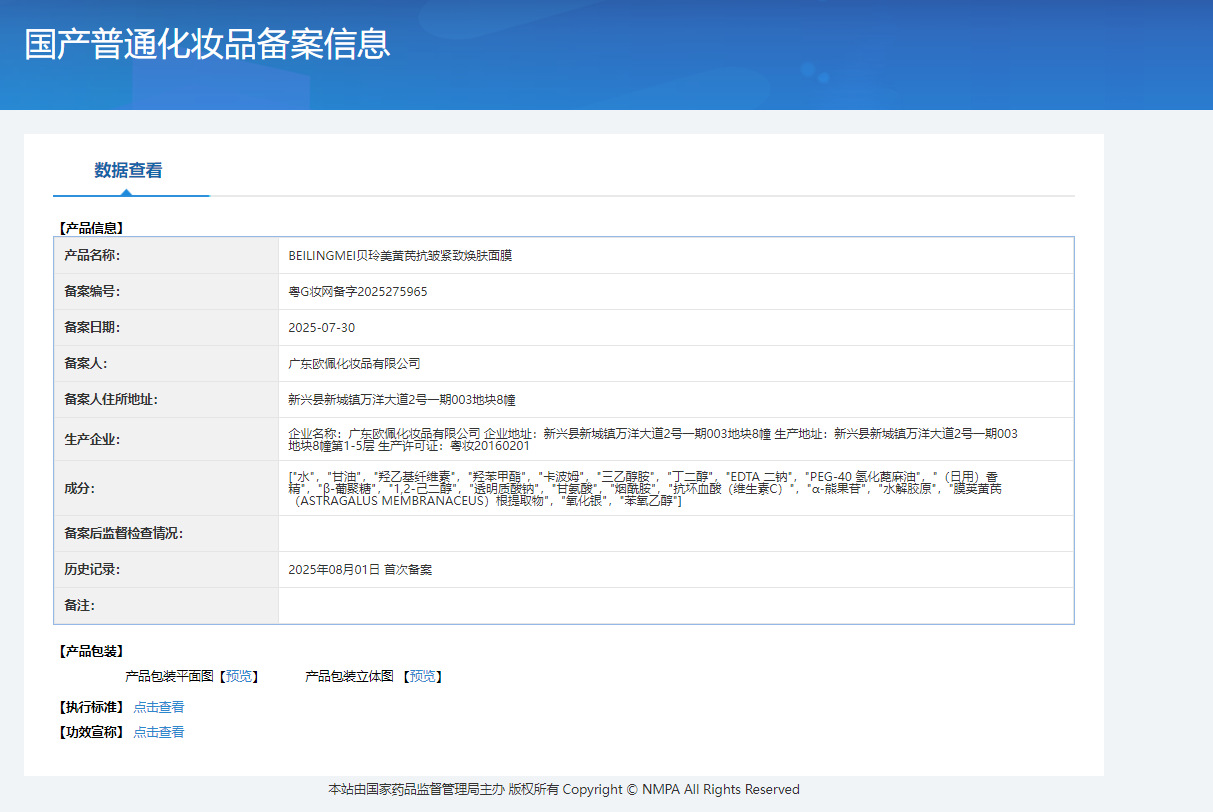The width and height of the screenshot is (1213, 812).
Task: Preview the 产品包装立体图 image
Action: (422, 677)
